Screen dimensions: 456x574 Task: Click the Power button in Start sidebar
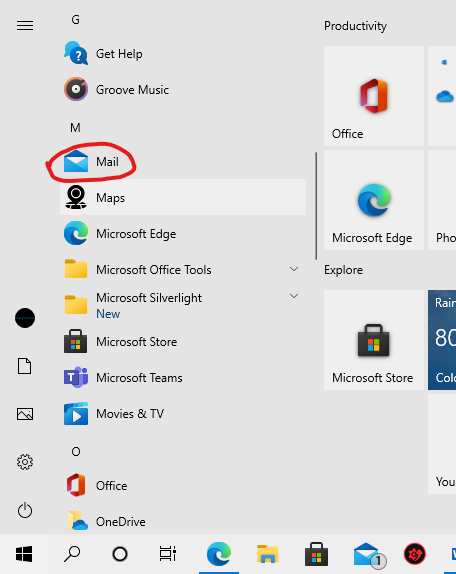(25, 510)
